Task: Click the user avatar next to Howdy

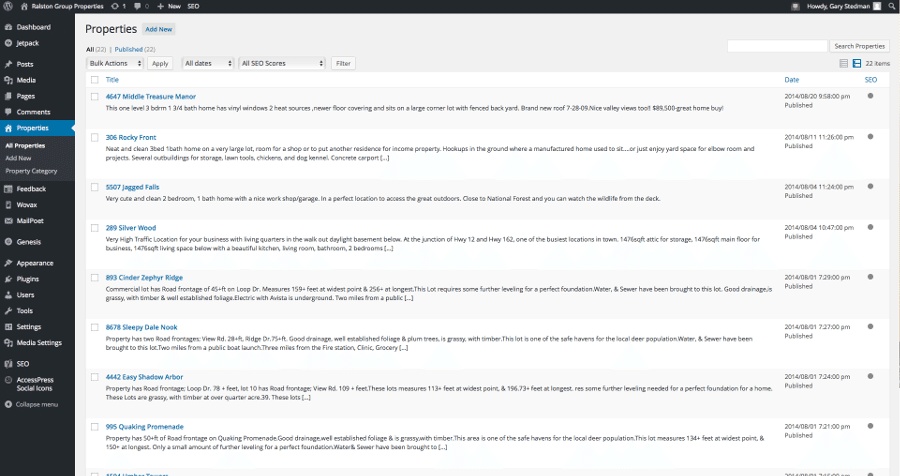Action: [877, 6]
